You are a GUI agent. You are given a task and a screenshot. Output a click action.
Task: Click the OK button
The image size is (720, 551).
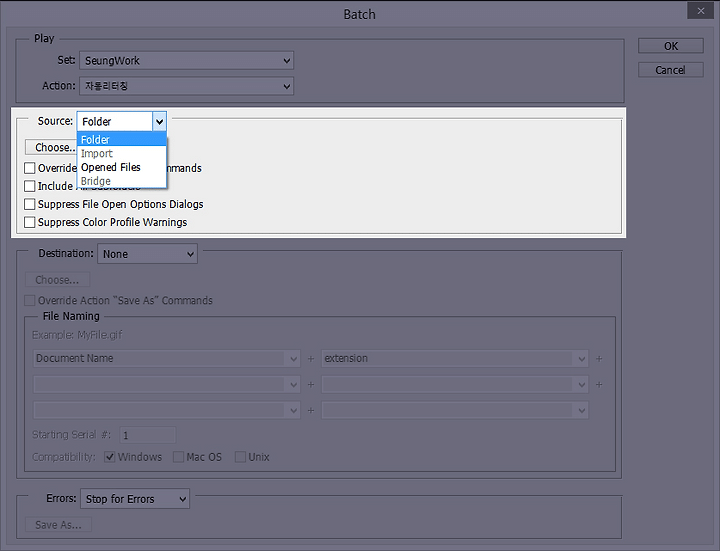pos(671,46)
